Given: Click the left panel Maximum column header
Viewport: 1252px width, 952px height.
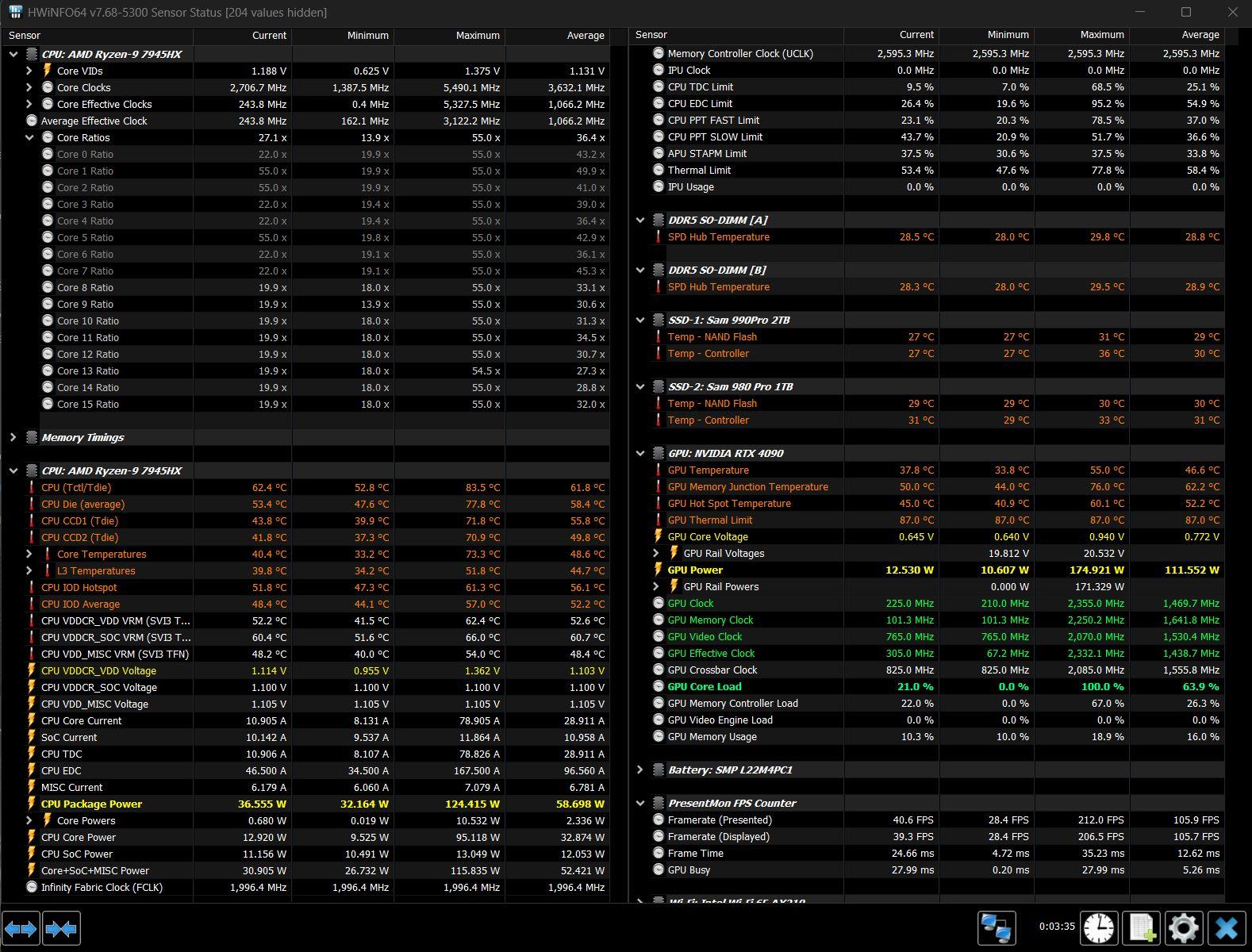Looking at the screenshot, I should [x=450, y=36].
